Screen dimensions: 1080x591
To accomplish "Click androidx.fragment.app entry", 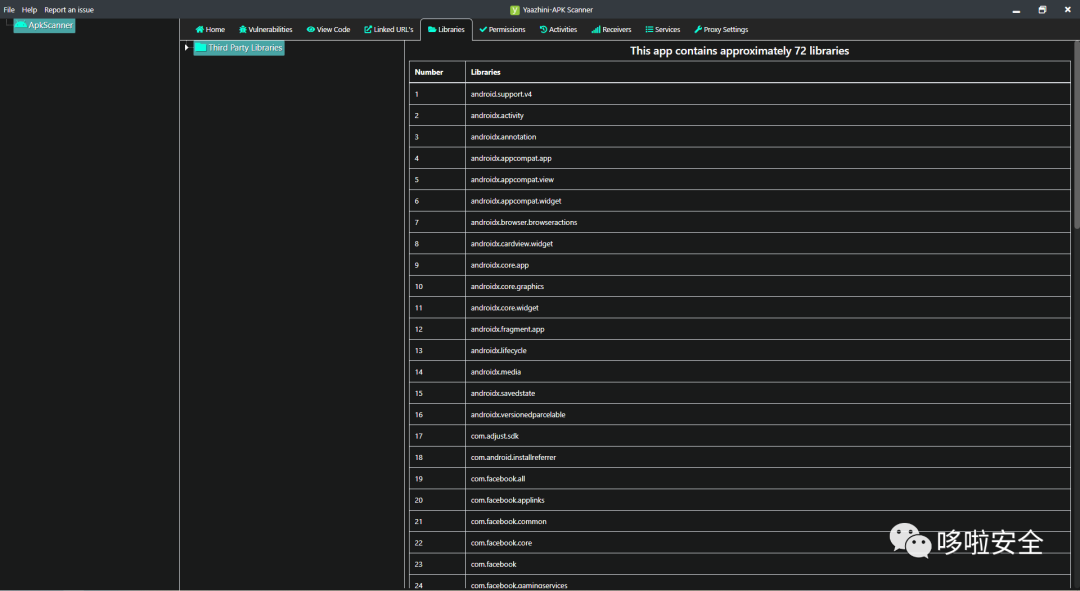I will 507,329.
